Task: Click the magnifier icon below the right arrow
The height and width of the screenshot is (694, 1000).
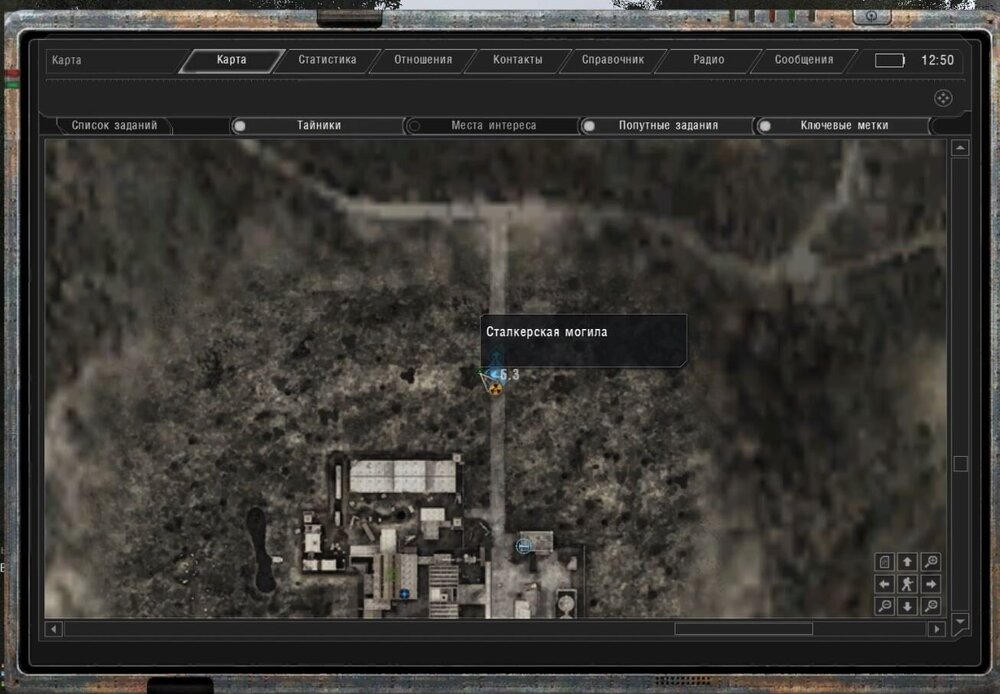Action: pyautogui.click(x=930, y=606)
